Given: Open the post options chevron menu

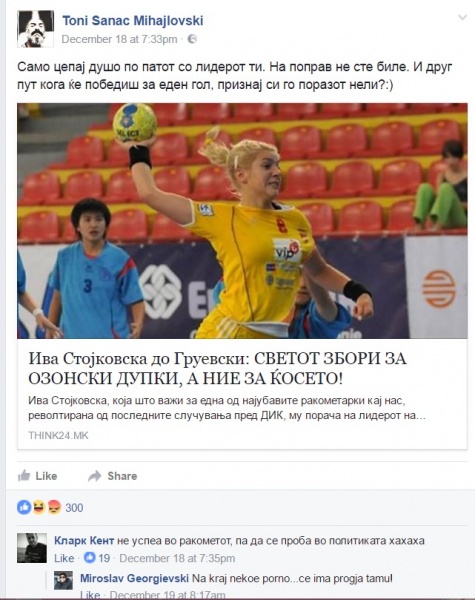Looking at the screenshot, I should 462,18.
